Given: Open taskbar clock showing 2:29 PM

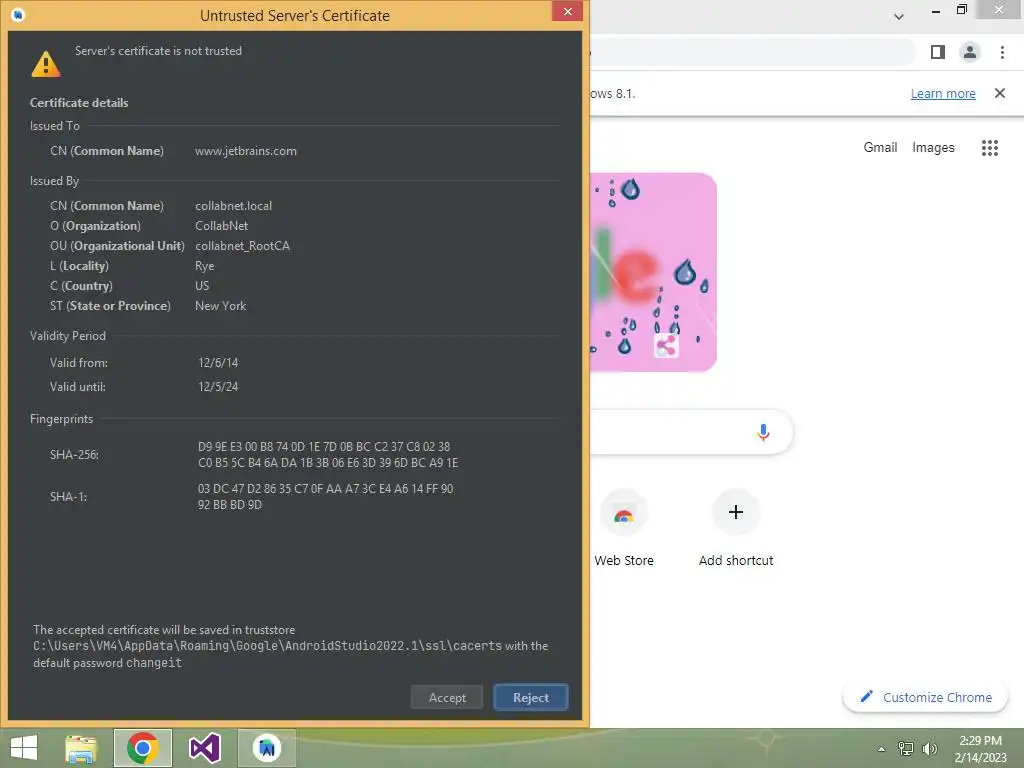Looking at the screenshot, I should [980, 749].
